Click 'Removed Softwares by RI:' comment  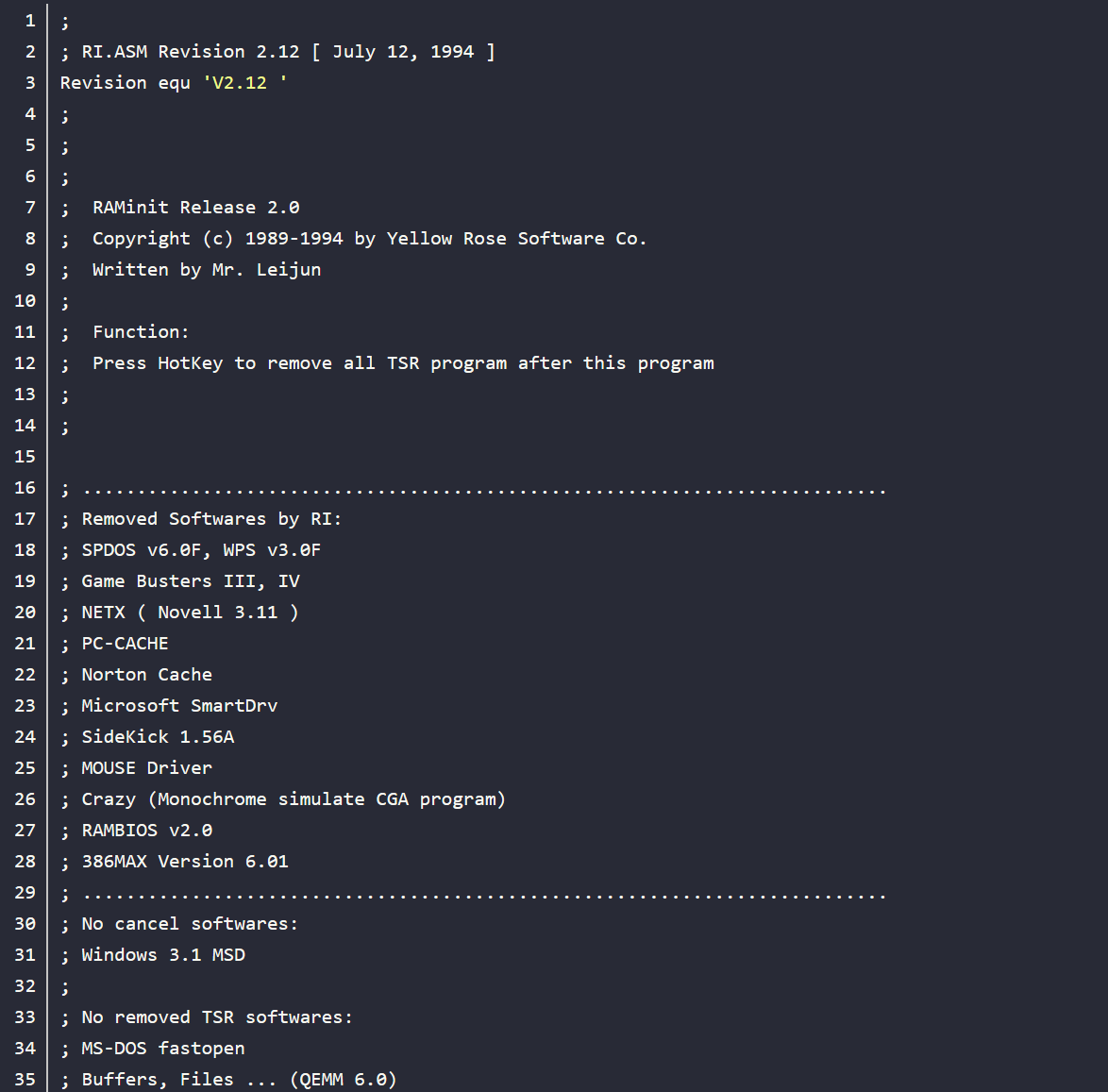(210, 519)
